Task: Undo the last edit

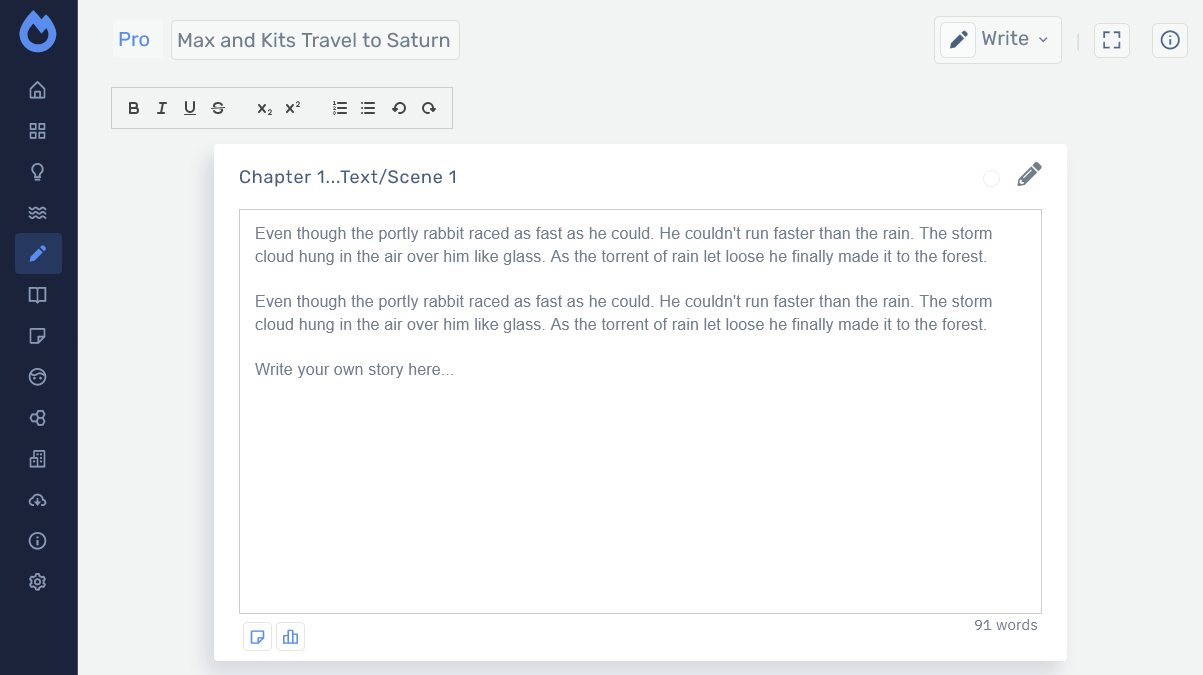Action: point(399,109)
